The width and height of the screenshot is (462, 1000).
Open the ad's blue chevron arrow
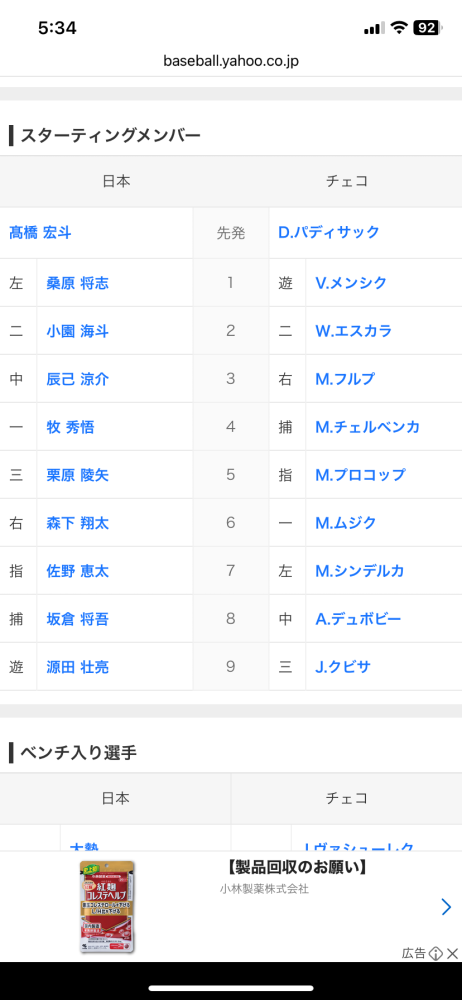(446, 907)
